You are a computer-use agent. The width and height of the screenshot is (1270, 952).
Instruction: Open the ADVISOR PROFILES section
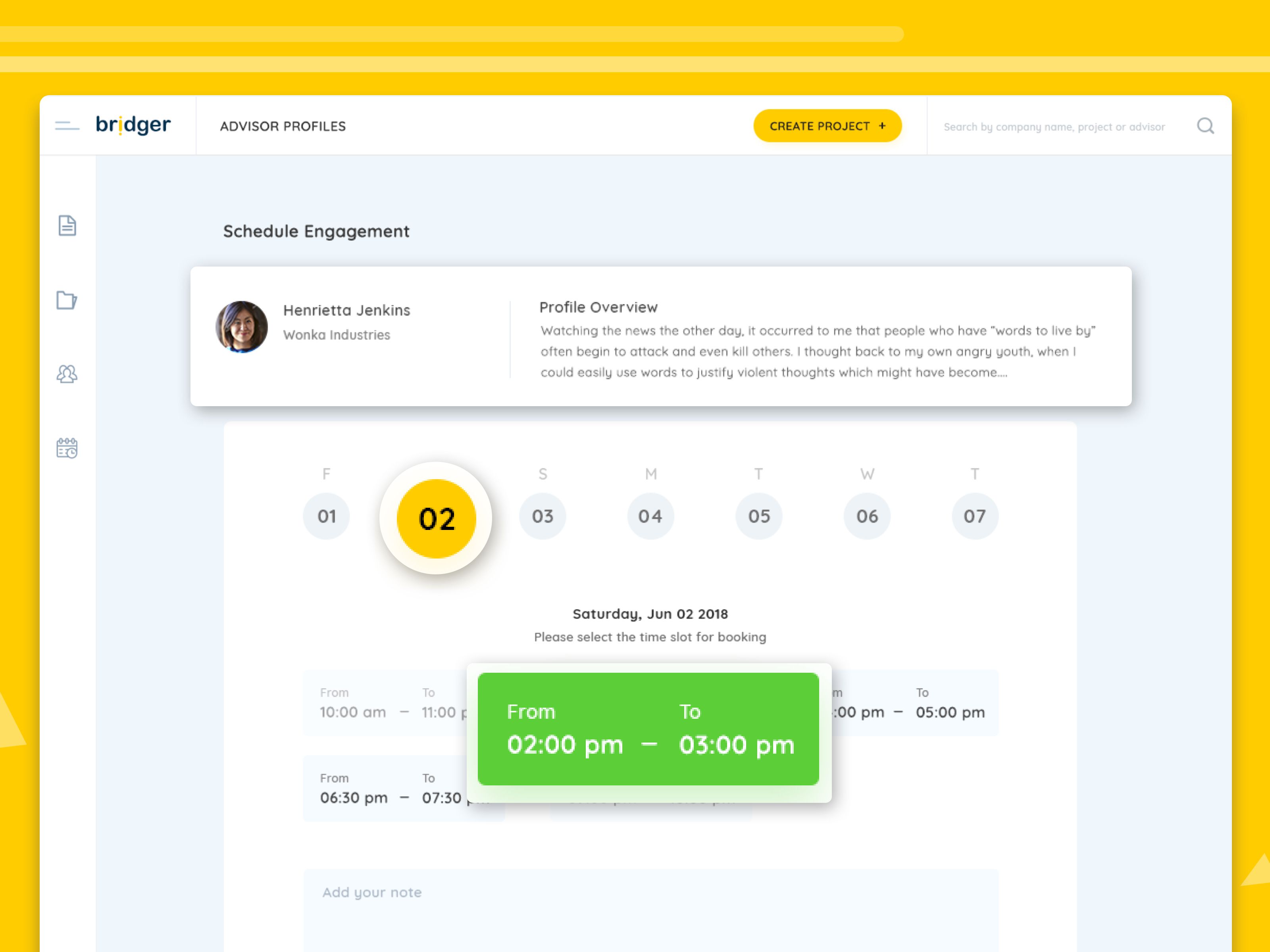click(283, 126)
